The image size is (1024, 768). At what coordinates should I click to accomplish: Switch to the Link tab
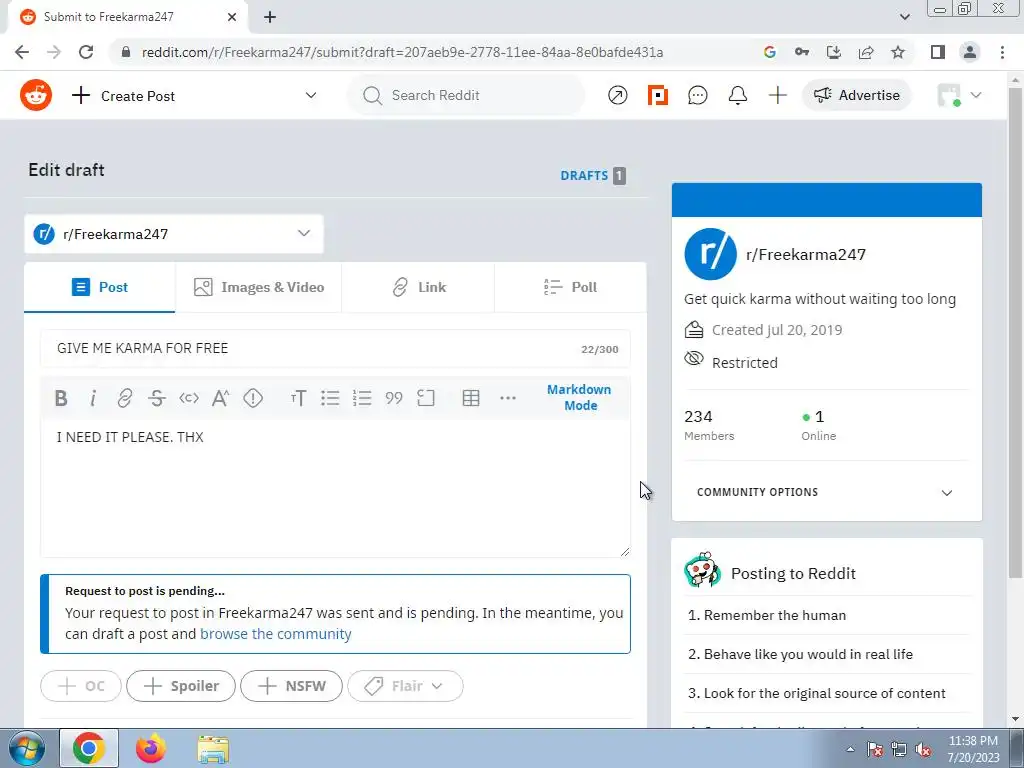coord(419,287)
